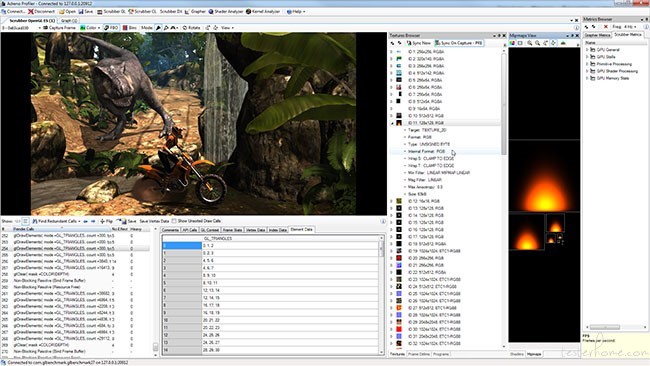The image size is (650, 366).
Task: Expand all textures icon in Textures Browser
Action: [392, 43]
